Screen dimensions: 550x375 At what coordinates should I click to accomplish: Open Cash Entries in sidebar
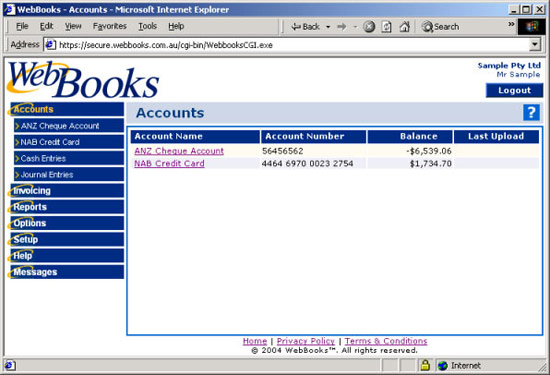click(69, 158)
